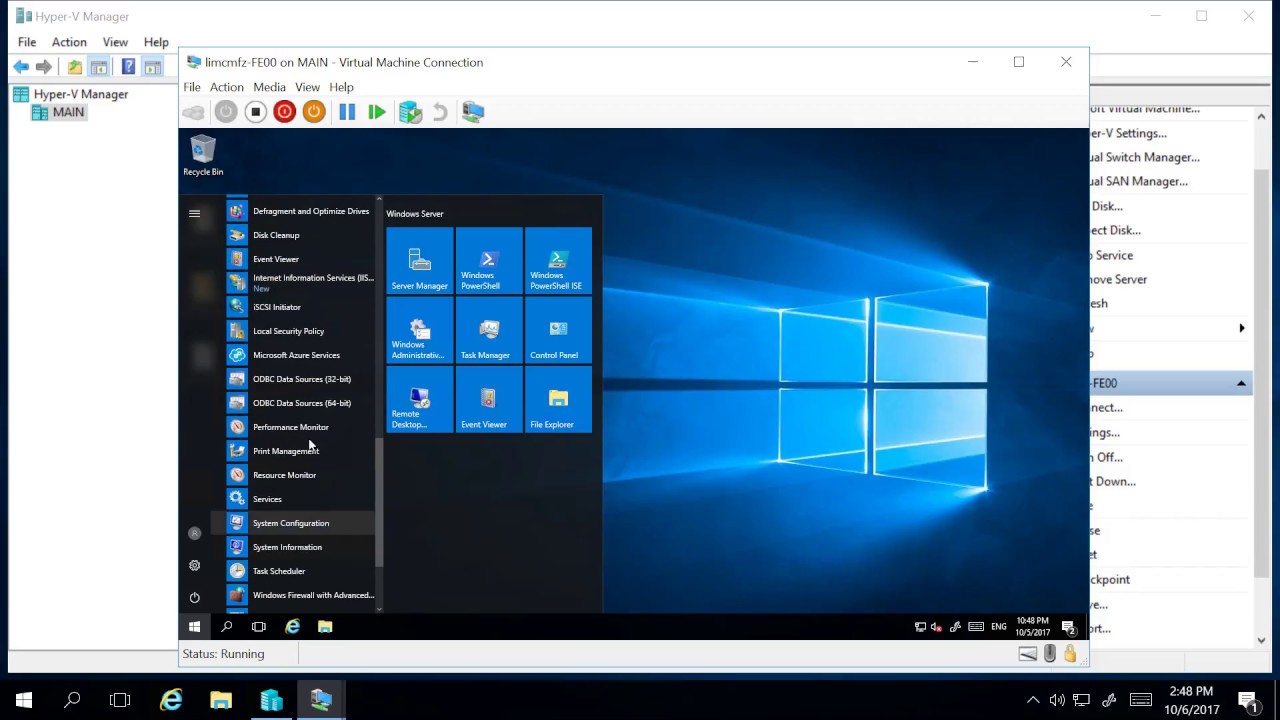
Task: Collapse the FE00 actions section header
Action: (1241, 383)
